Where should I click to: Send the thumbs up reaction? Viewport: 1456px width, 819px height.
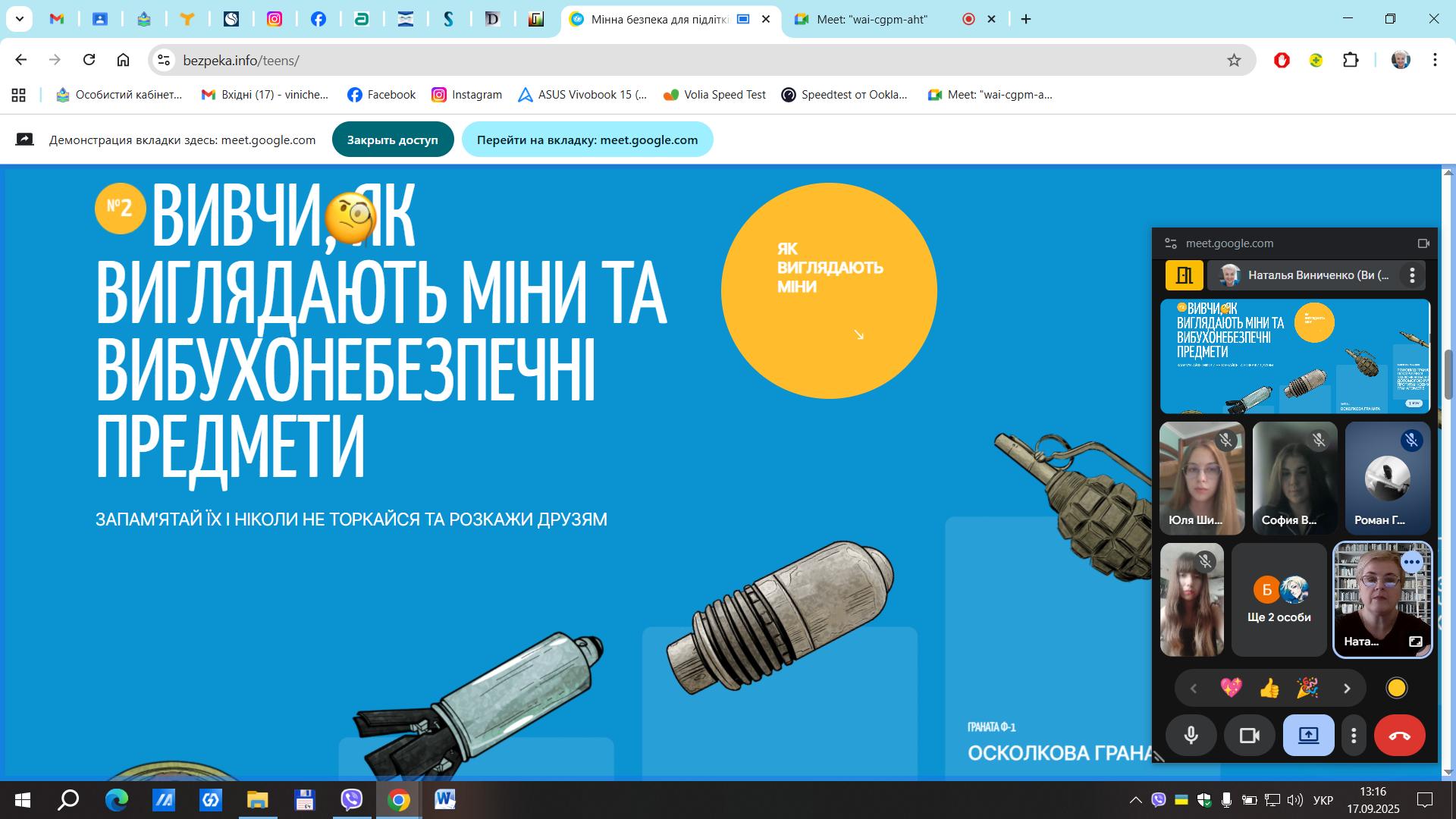point(1269,688)
